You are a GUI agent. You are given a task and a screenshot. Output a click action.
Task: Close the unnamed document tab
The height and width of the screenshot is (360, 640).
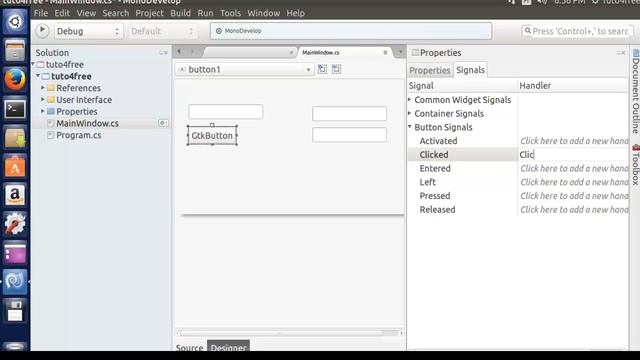[x=291, y=52]
